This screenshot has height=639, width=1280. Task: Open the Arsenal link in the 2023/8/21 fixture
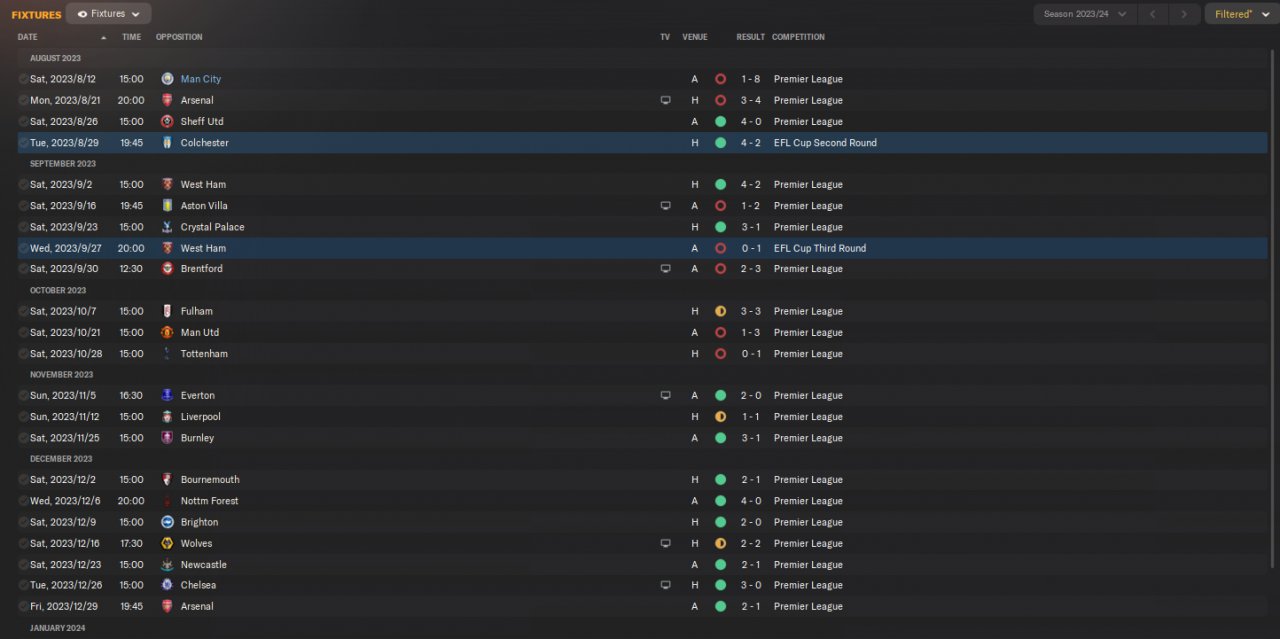pyautogui.click(x=197, y=100)
